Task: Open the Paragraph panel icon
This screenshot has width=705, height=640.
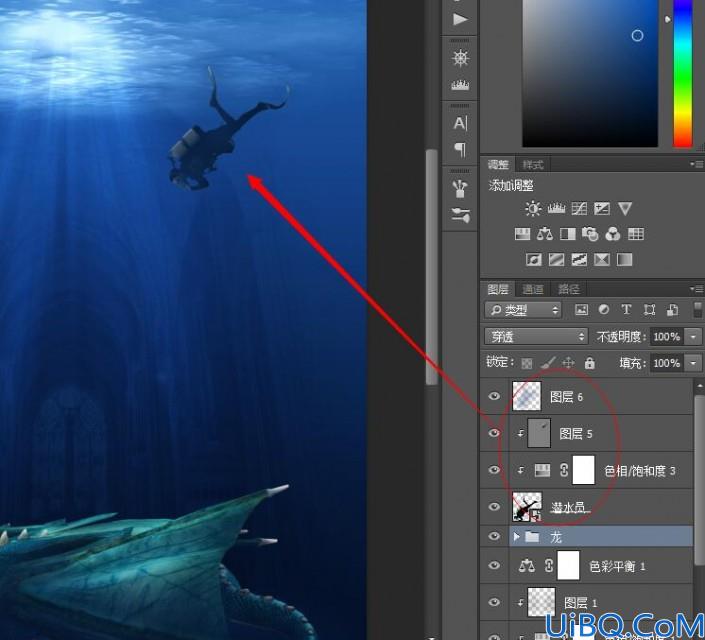Action: coord(460,150)
